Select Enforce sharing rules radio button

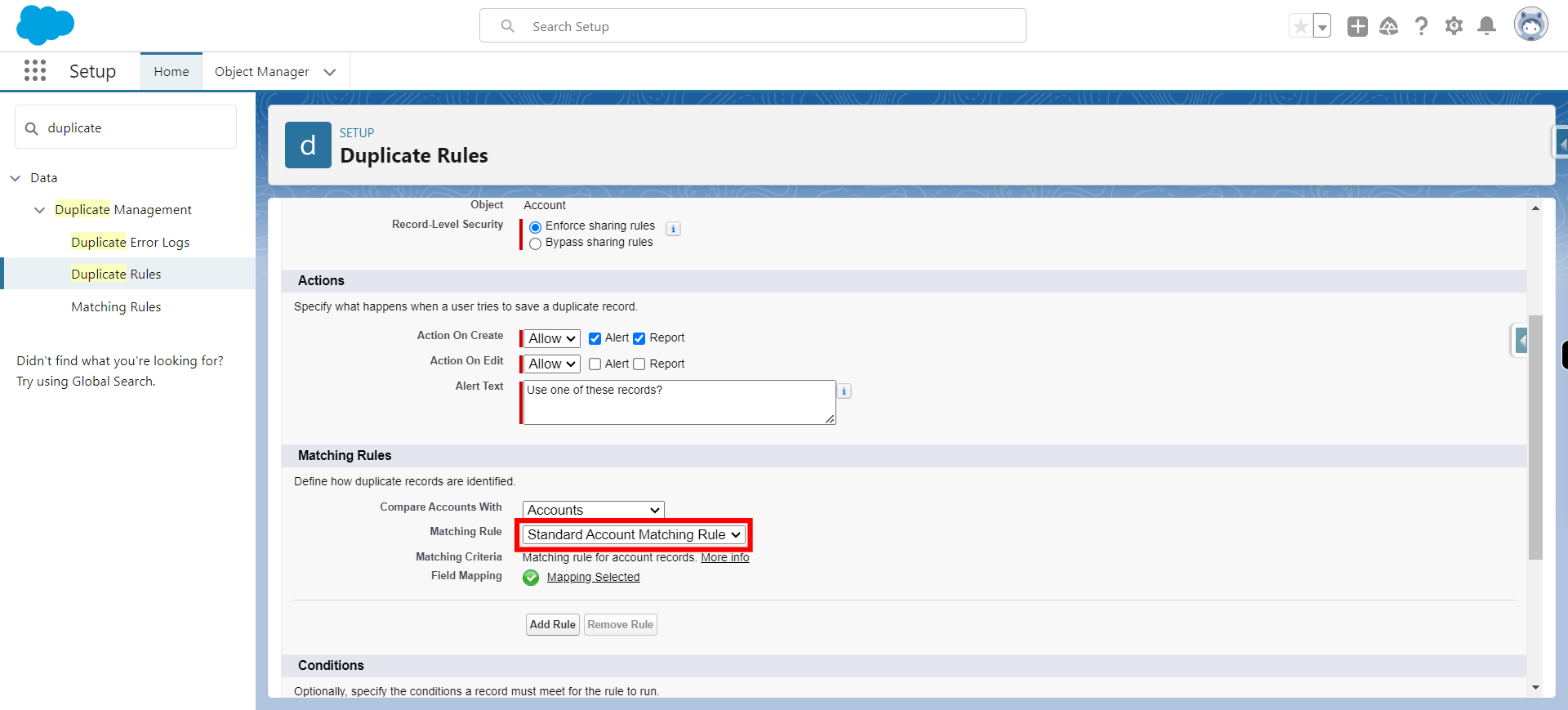[536, 227]
